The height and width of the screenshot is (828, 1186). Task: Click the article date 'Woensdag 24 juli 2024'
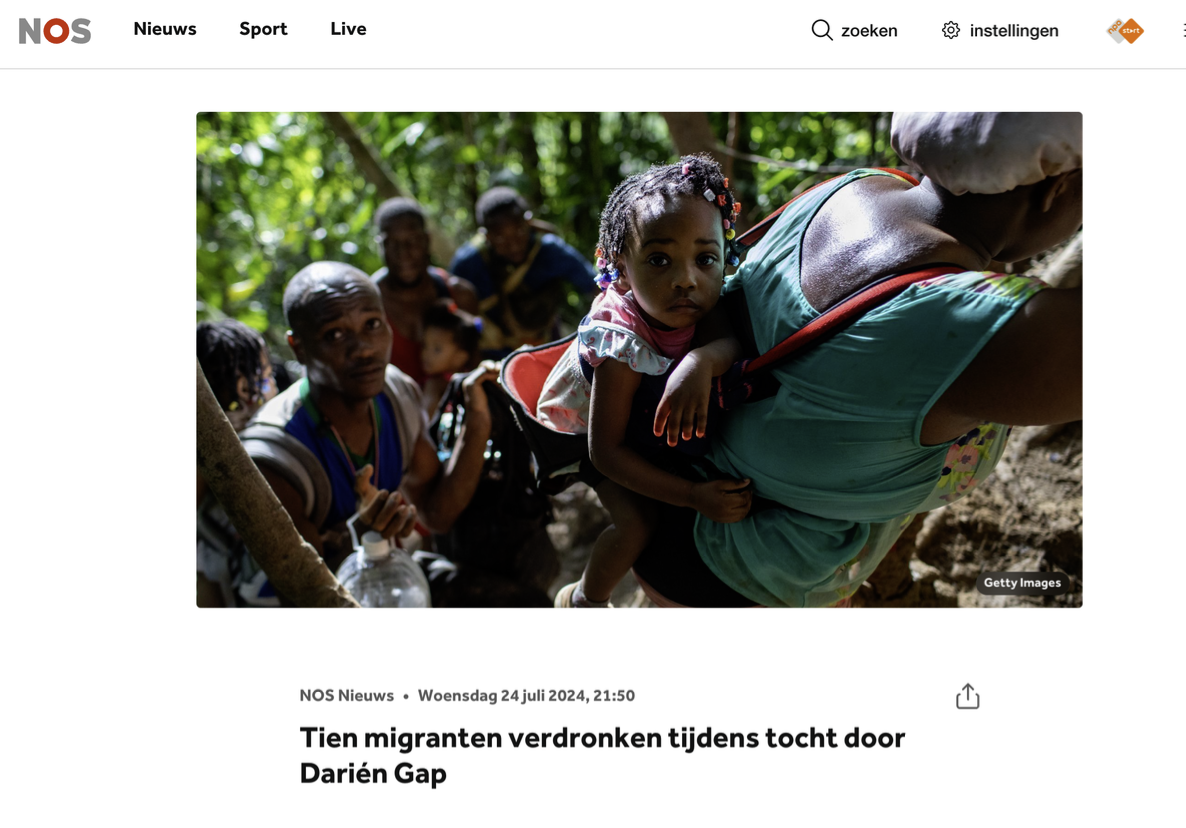click(501, 696)
